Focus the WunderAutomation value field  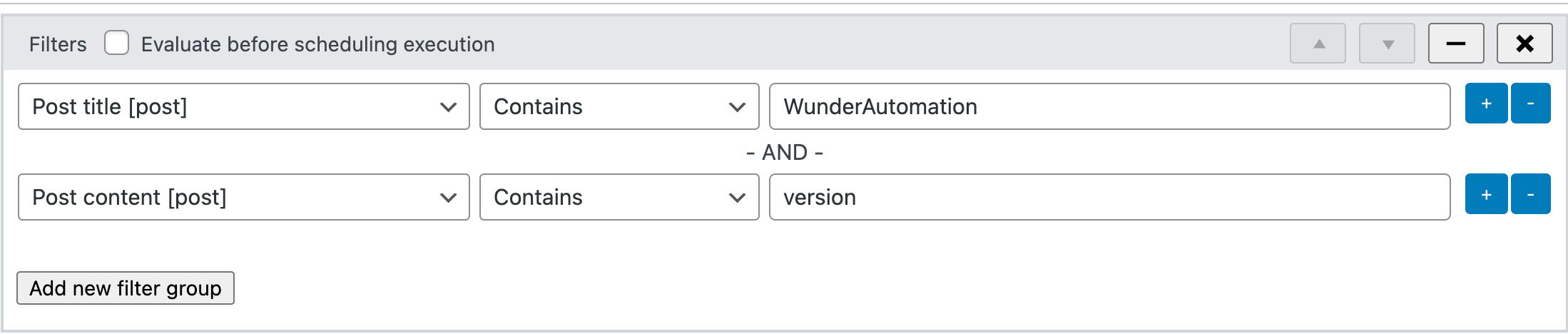(1109, 106)
